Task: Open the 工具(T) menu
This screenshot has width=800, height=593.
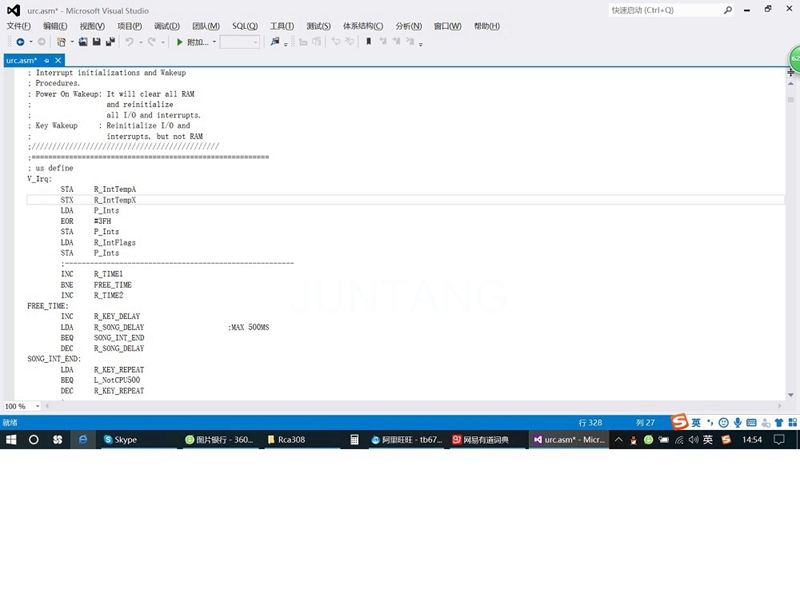Action: tap(282, 26)
